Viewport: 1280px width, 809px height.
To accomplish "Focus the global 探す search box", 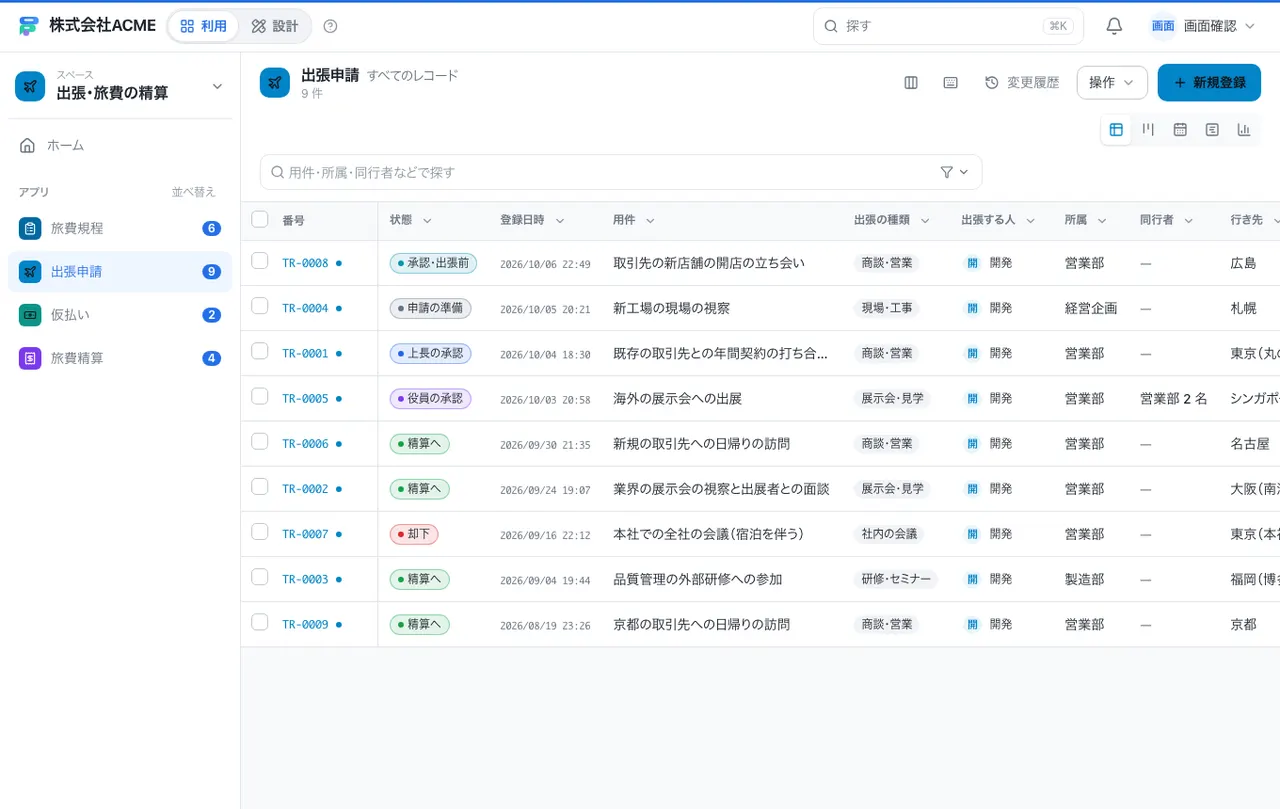I will 948,26.
